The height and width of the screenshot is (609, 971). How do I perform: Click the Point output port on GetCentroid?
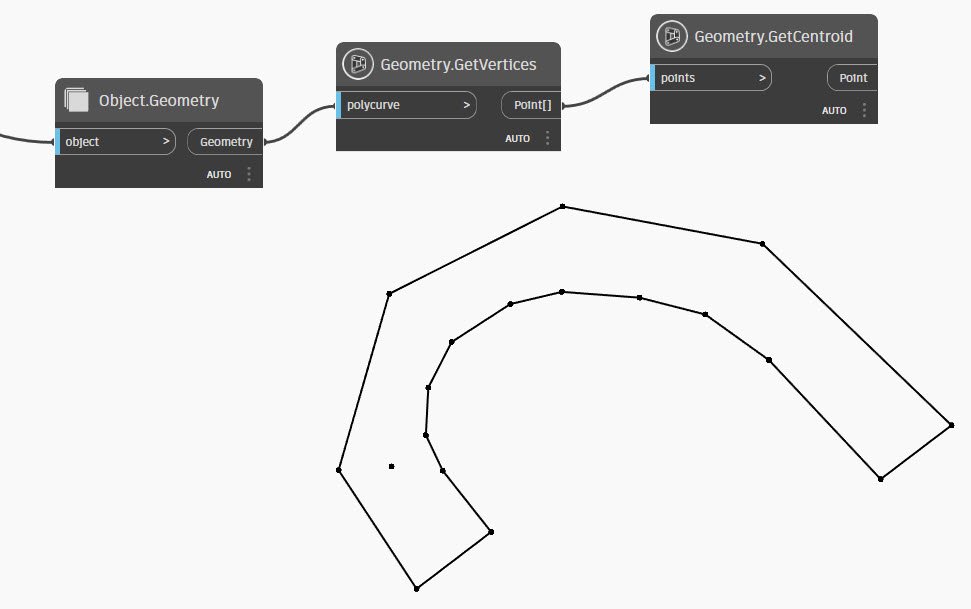click(851, 76)
